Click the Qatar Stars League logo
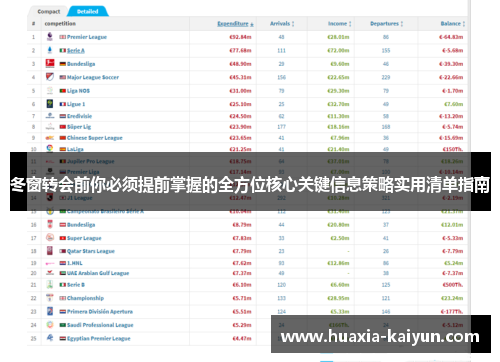Viewport: 500px width, 362px height. coord(50,251)
